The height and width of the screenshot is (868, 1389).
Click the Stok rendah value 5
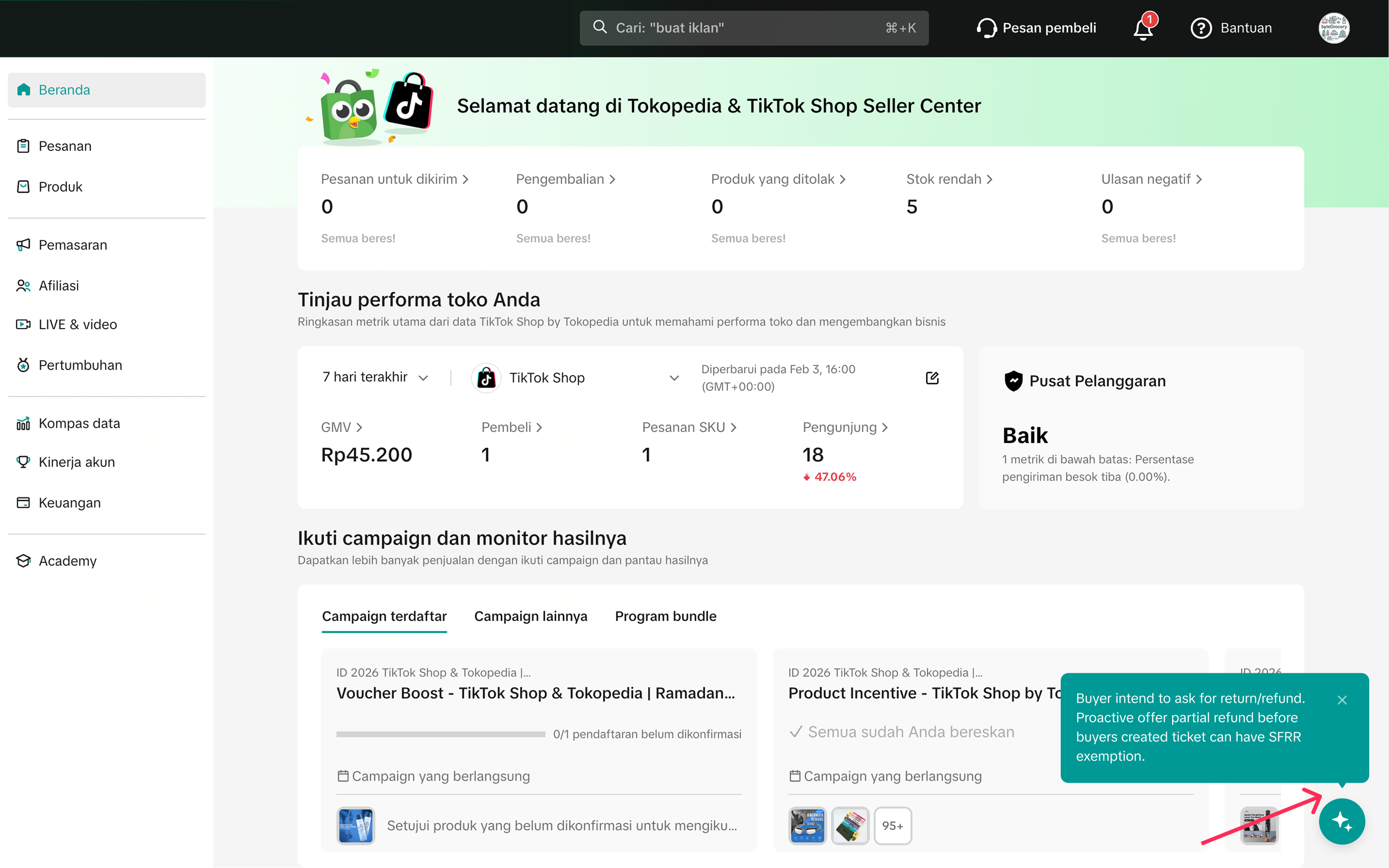point(912,207)
